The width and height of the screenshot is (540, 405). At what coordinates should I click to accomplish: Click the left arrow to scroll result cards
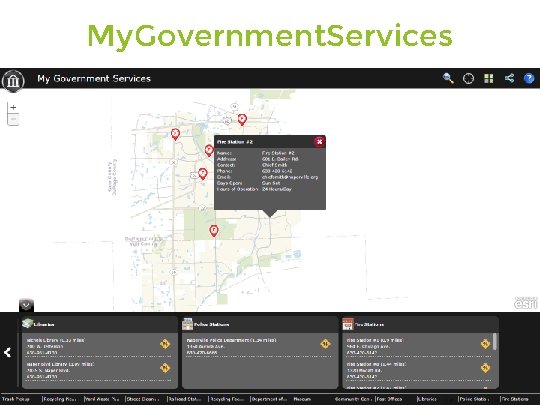click(x=8, y=352)
